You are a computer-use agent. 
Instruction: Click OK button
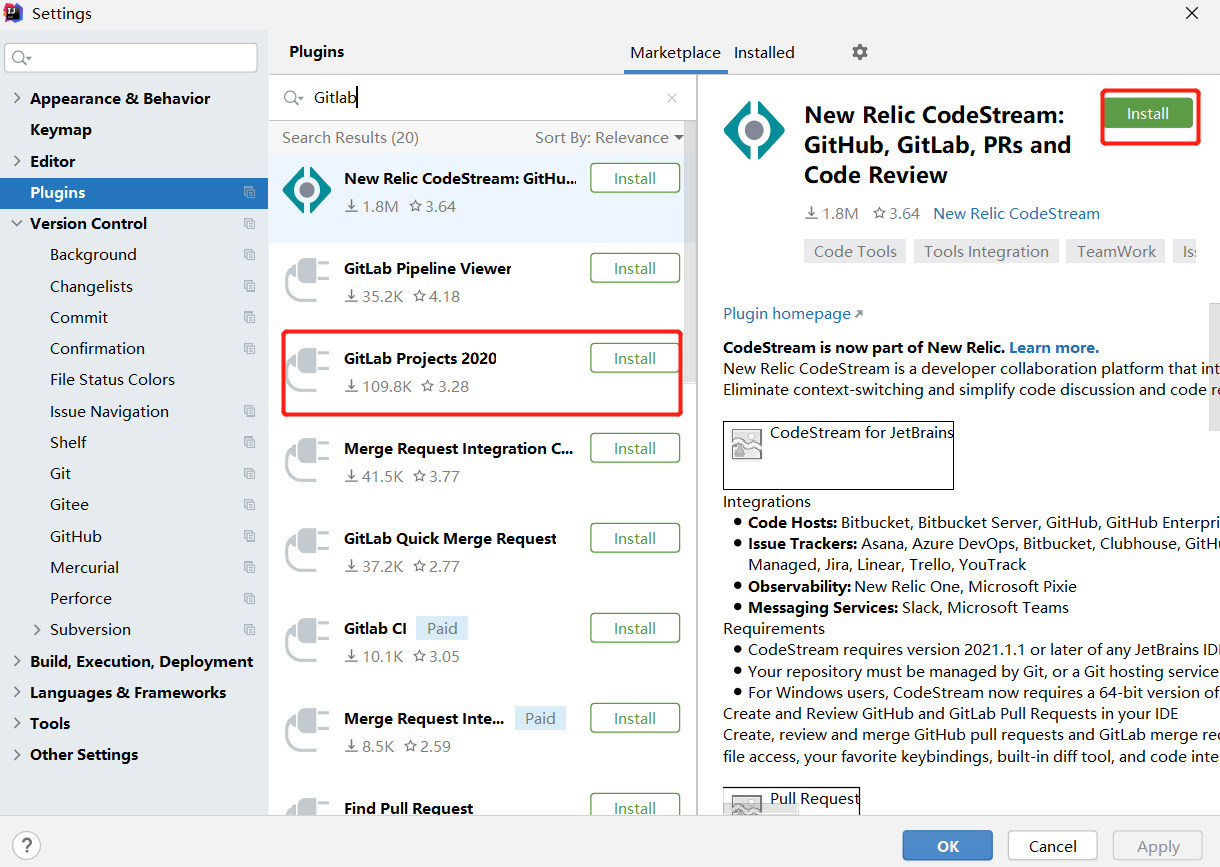[947, 846]
